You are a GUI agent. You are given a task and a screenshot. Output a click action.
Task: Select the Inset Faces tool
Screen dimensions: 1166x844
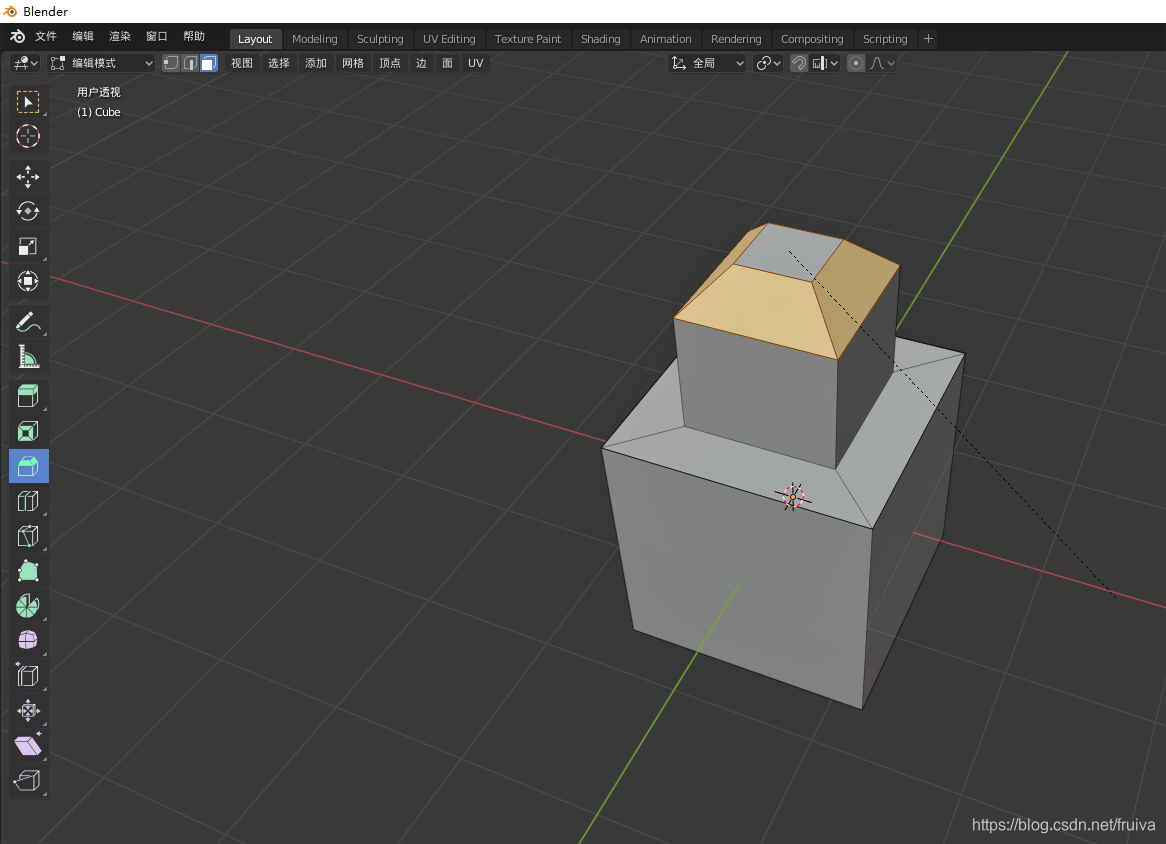coord(28,431)
